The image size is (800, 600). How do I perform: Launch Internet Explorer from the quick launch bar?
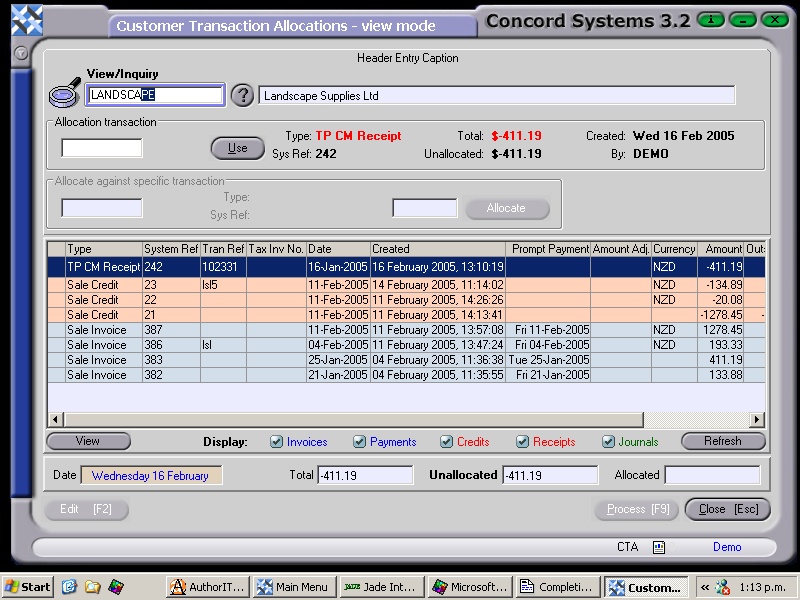[x=69, y=587]
